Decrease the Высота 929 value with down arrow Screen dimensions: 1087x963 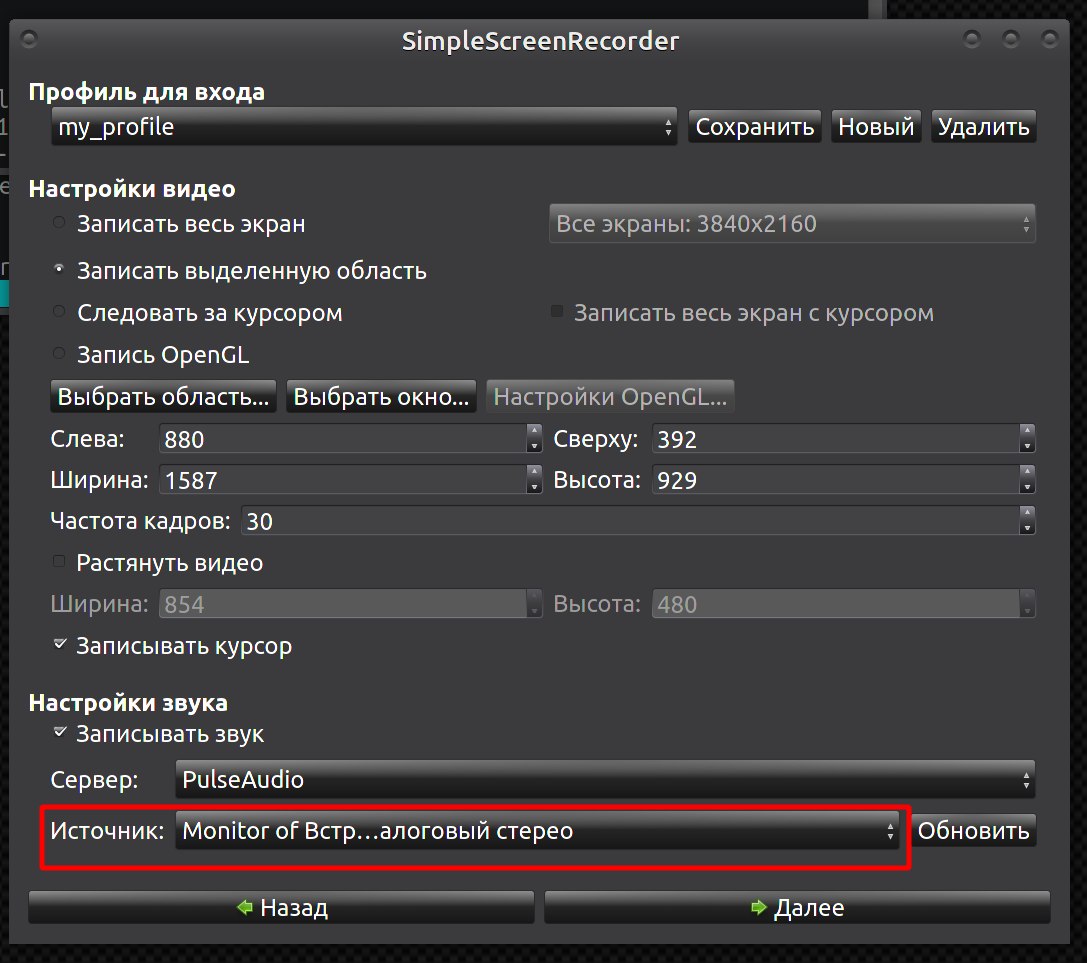point(1027,487)
